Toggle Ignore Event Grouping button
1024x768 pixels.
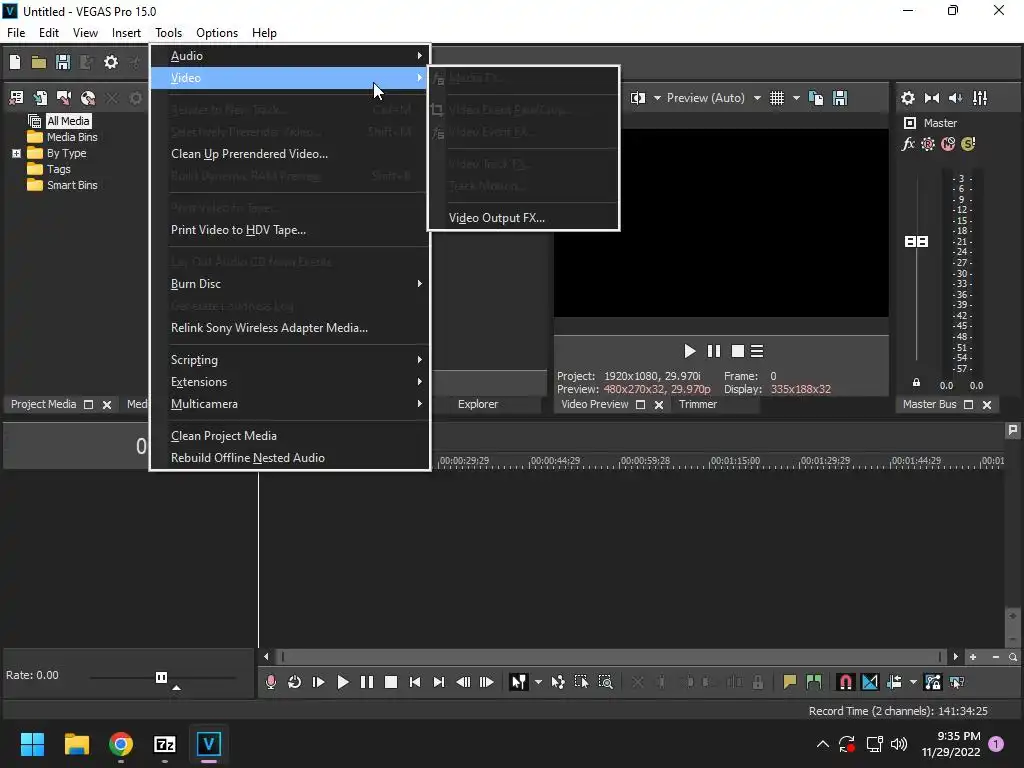[x=957, y=682]
